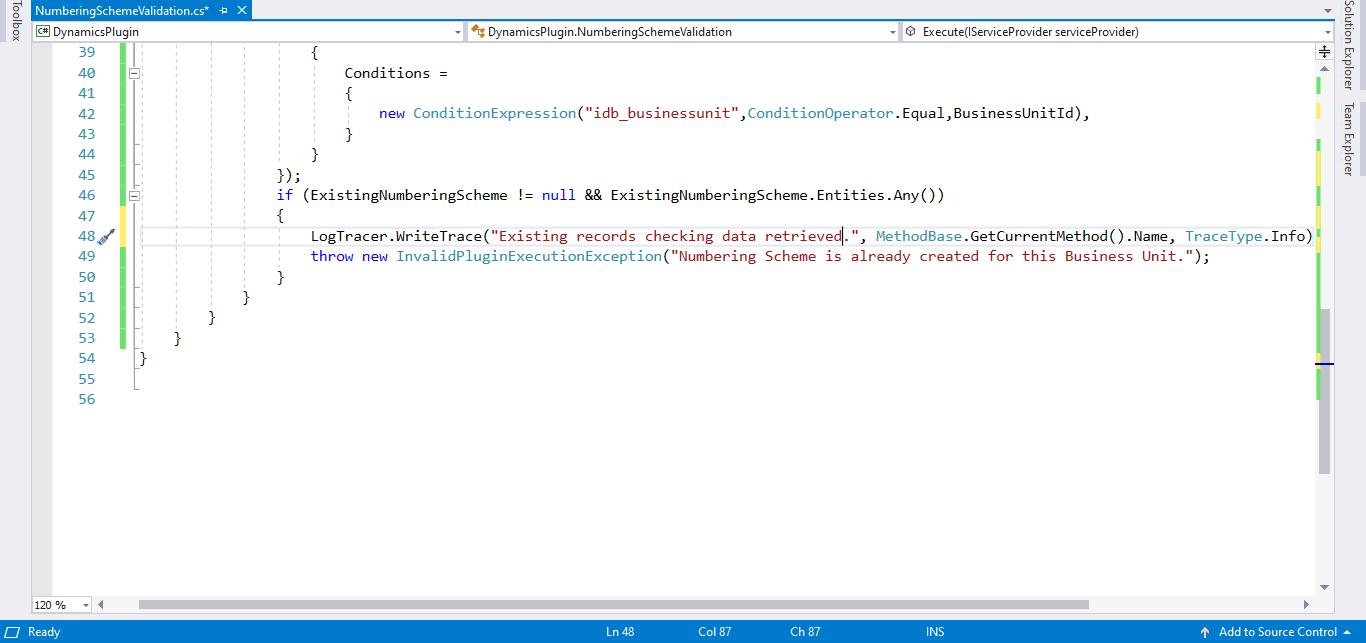Click InvalidPluginExecutionException on line 49
Viewport: 1366px width, 643px height.
point(529,257)
